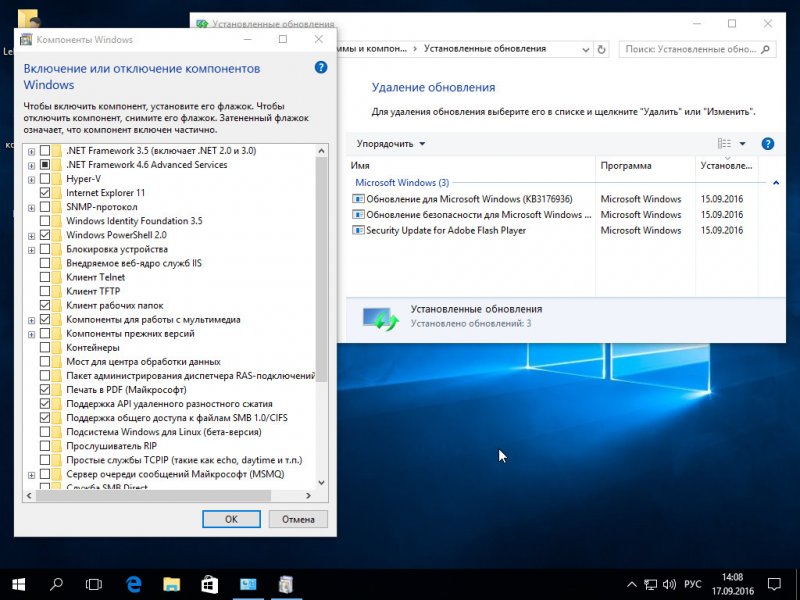Viewport: 800px width, 600px height.
Task: Expand Компоненты прежних версий node
Action: pyautogui.click(x=31, y=334)
